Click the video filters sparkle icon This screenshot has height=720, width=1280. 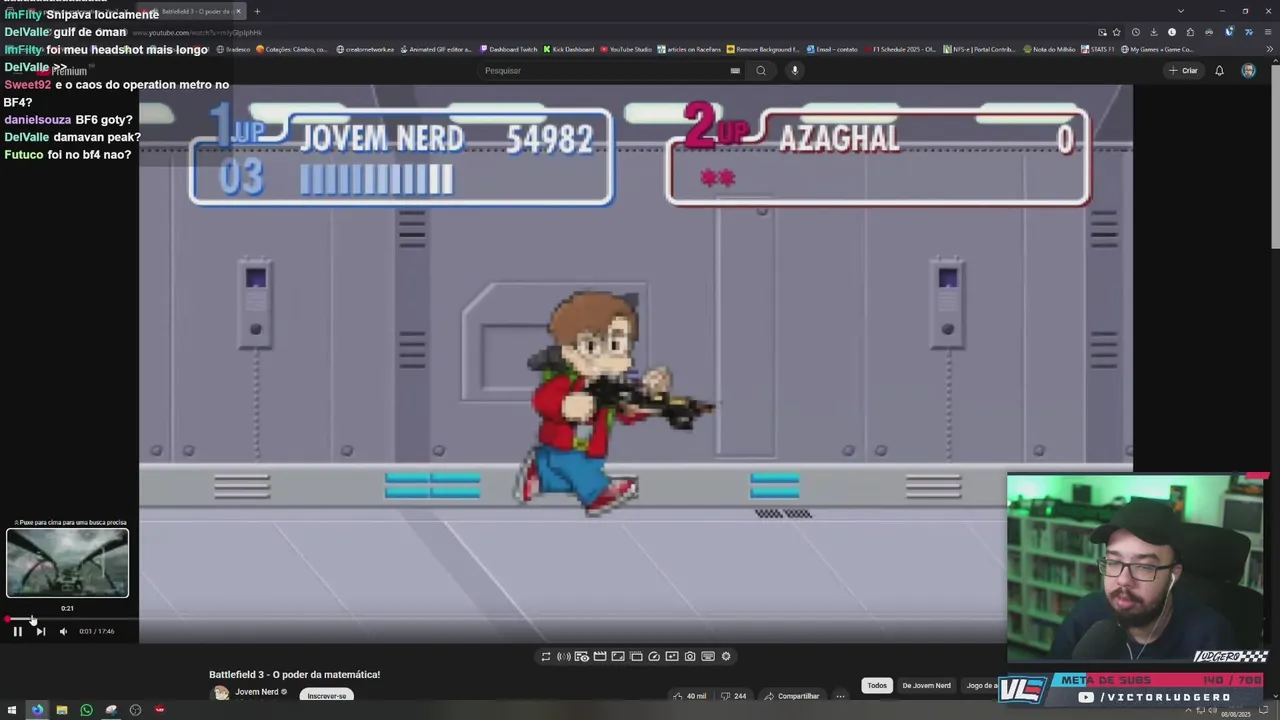(x=672, y=657)
